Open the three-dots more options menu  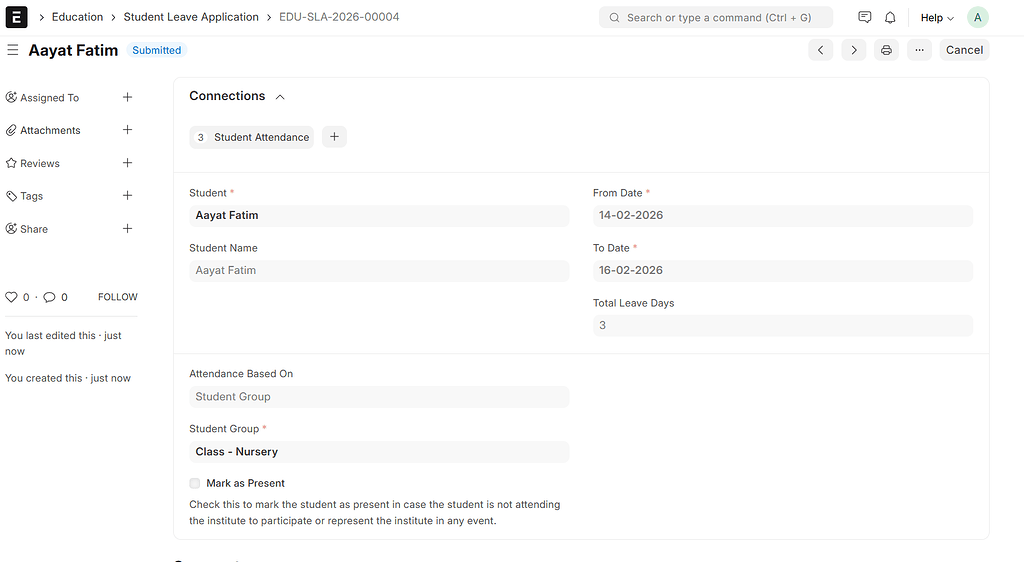pyautogui.click(x=920, y=50)
